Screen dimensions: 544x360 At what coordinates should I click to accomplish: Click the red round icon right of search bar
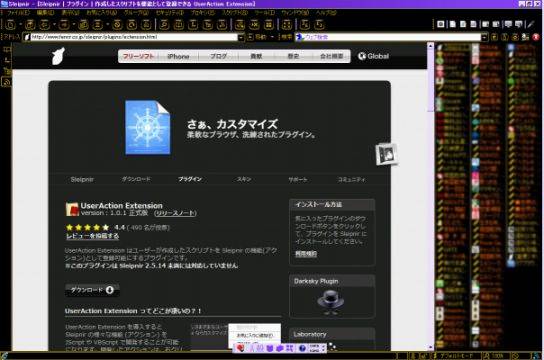click(x=536, y=37)
